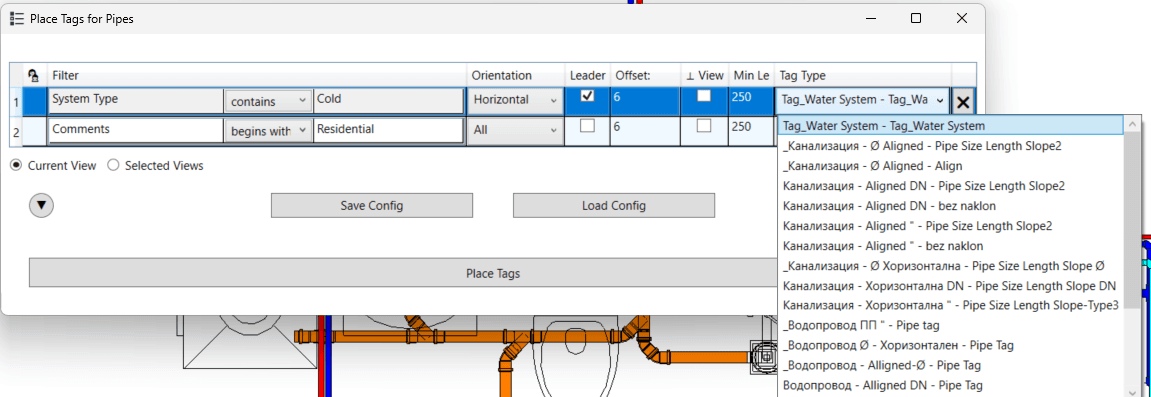Select 'Tag_Water System - Tag_Water System' list option
Viewport: 1151px width, 397px height.
point(951,125)
